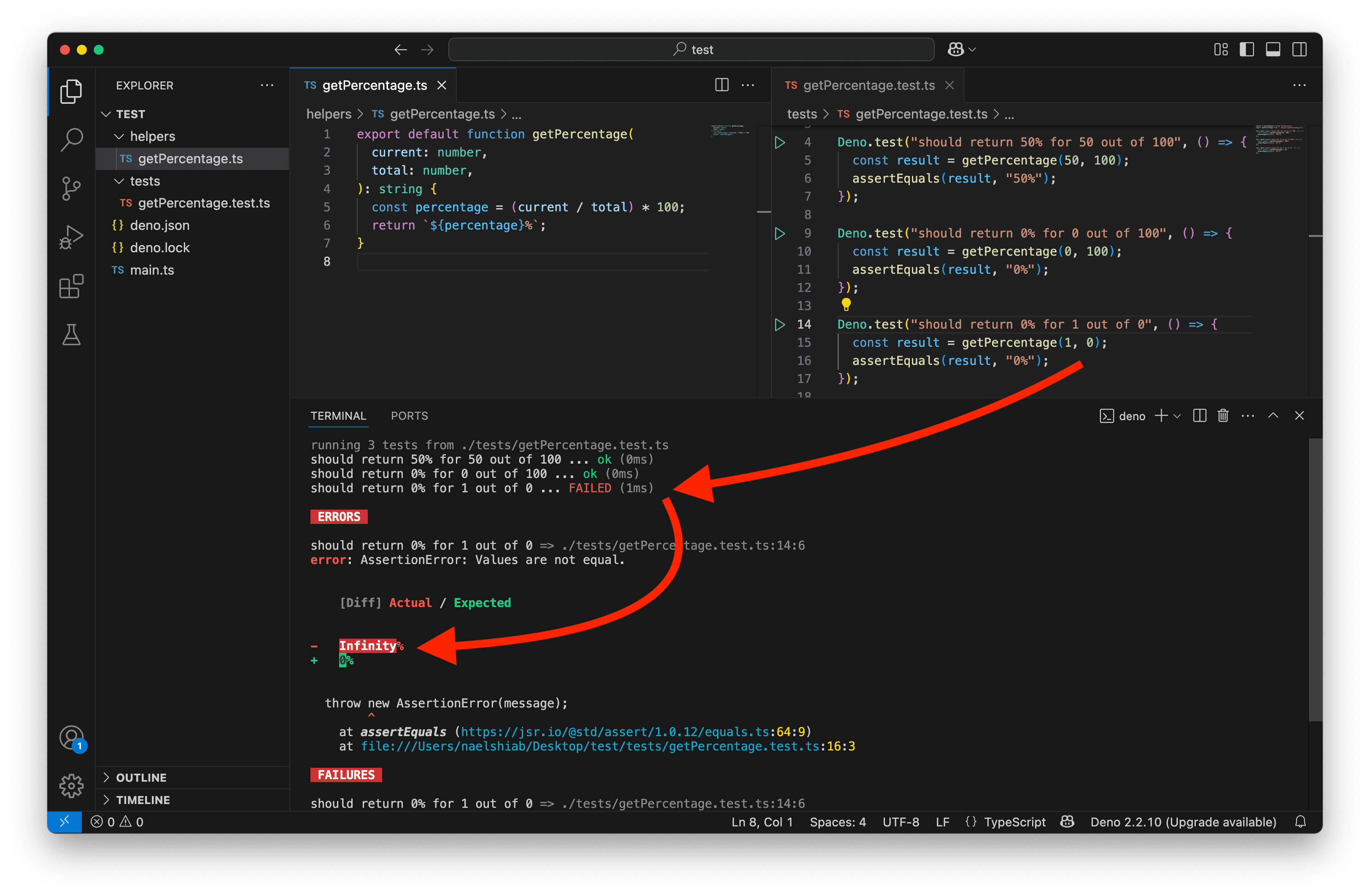Open More Actions for getPercentage.ts editor group
Screen dimensions: 1370x896
(748, 85)
